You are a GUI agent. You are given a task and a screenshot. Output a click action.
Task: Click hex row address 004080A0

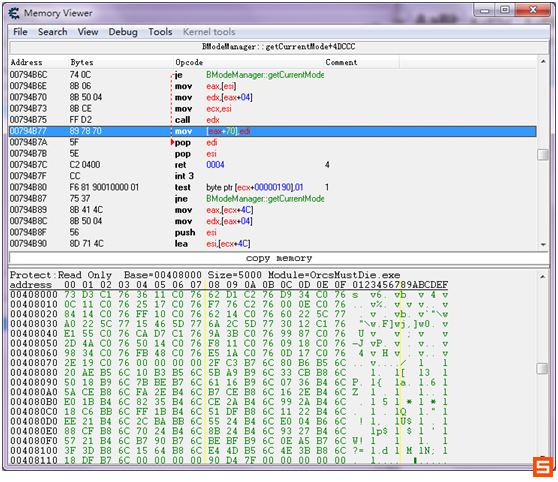(x=34, y=392)
